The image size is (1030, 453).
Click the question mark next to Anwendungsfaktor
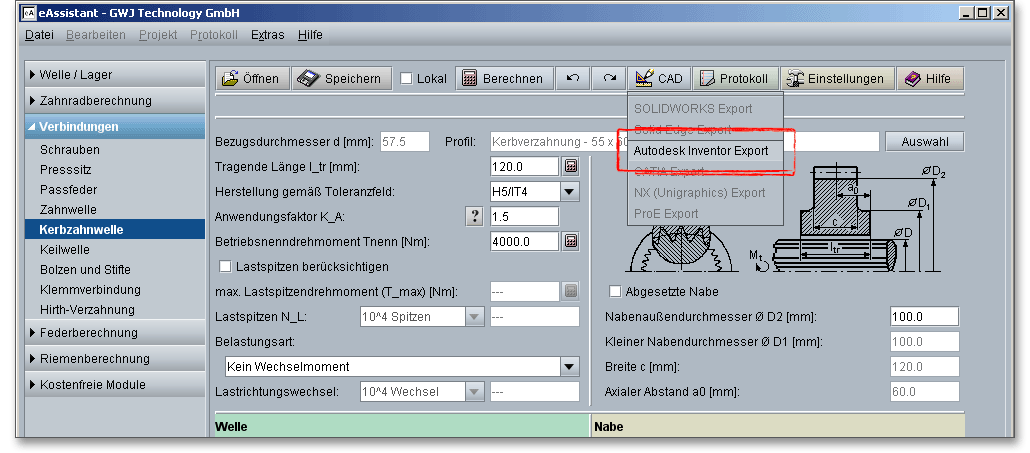pos(476,216)
